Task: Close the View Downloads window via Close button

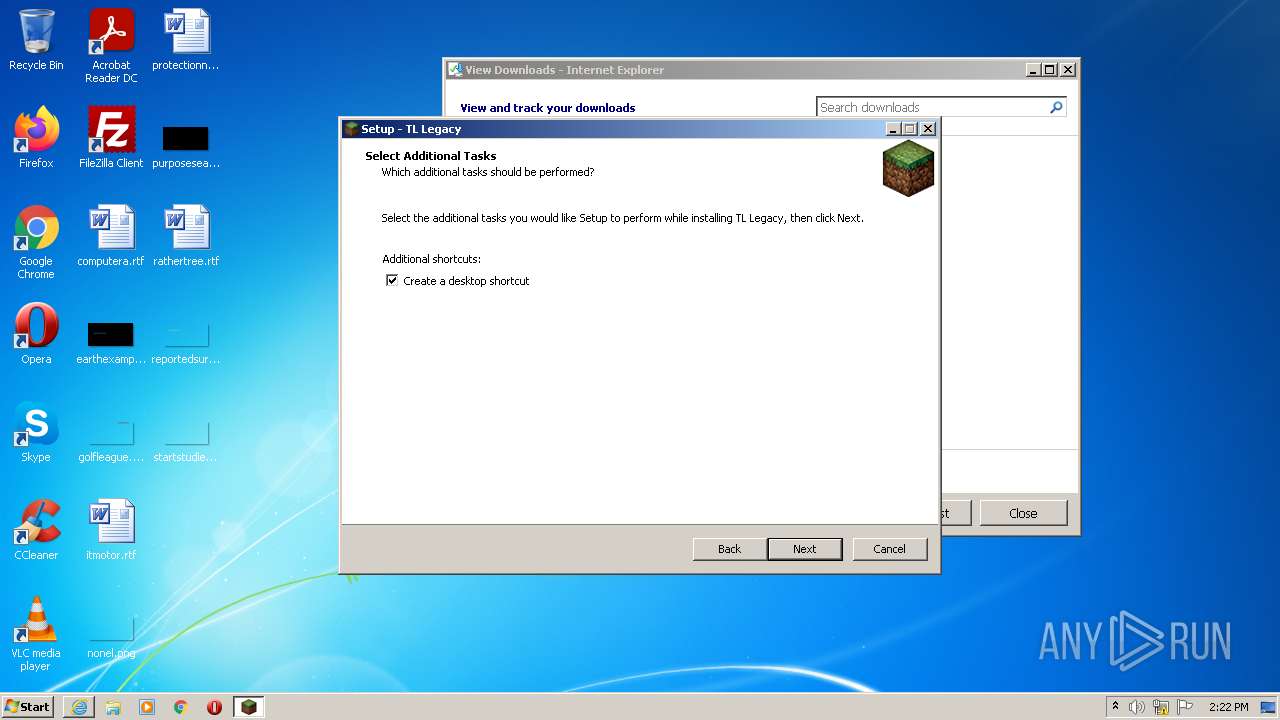Action: [1023, 513]
